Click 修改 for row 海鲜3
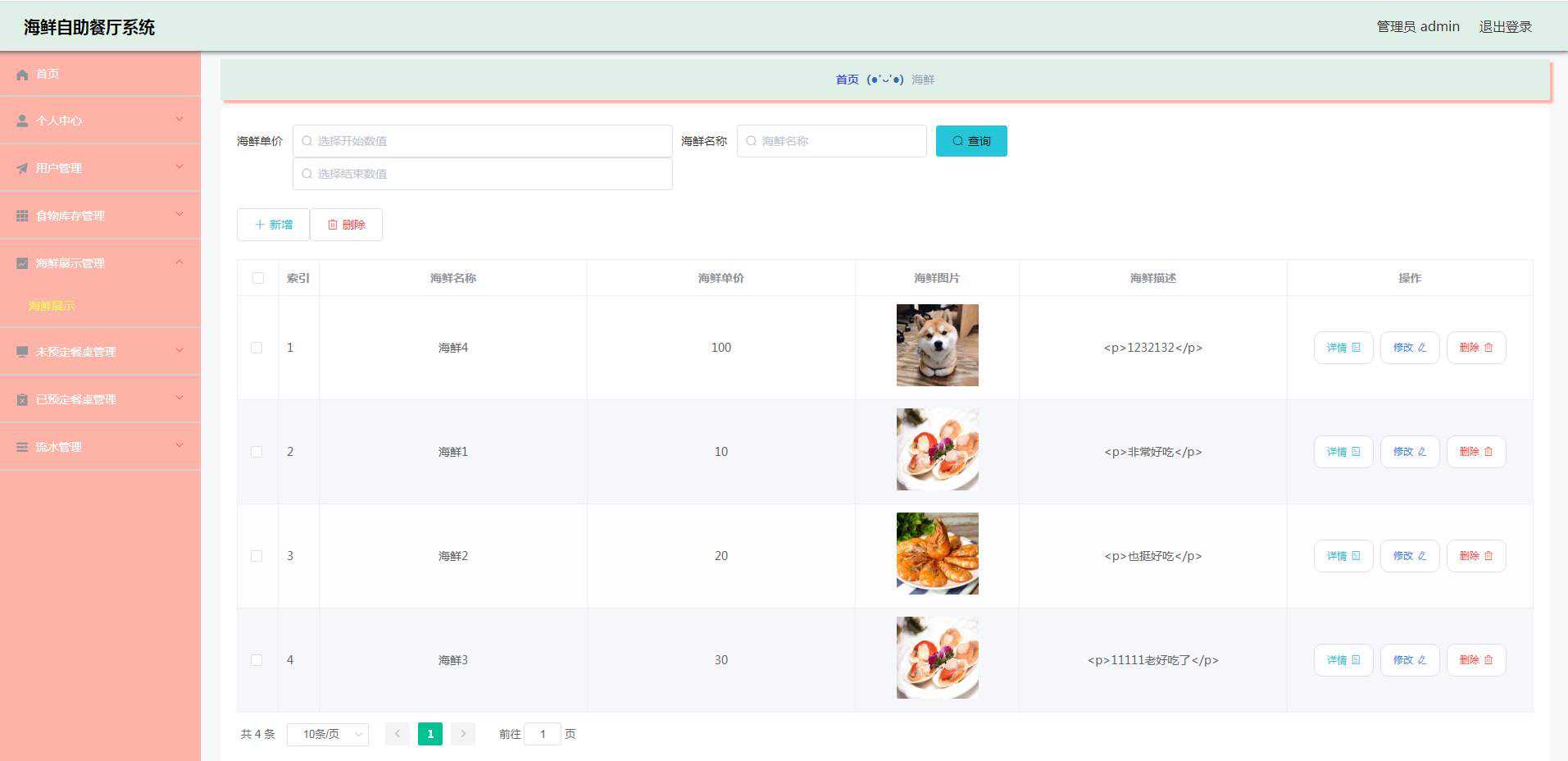The height and width of the screenshot is (761, 1568). click(x=1410, y=660)
